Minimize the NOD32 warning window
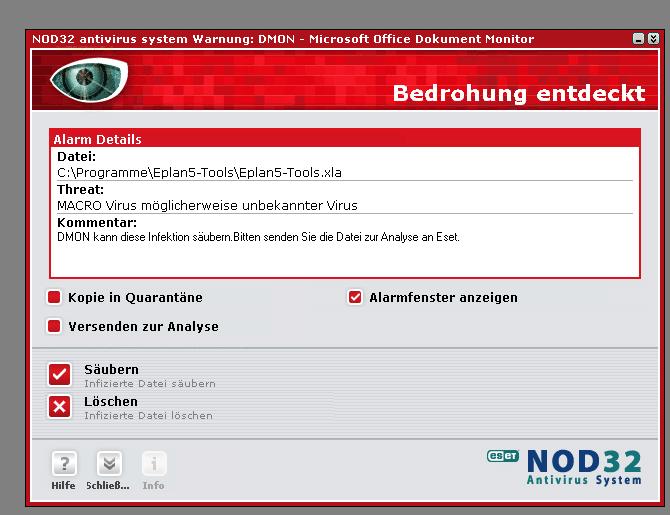Image resolution: width=670 pixels, height=515 pixels. click(638, 39)
